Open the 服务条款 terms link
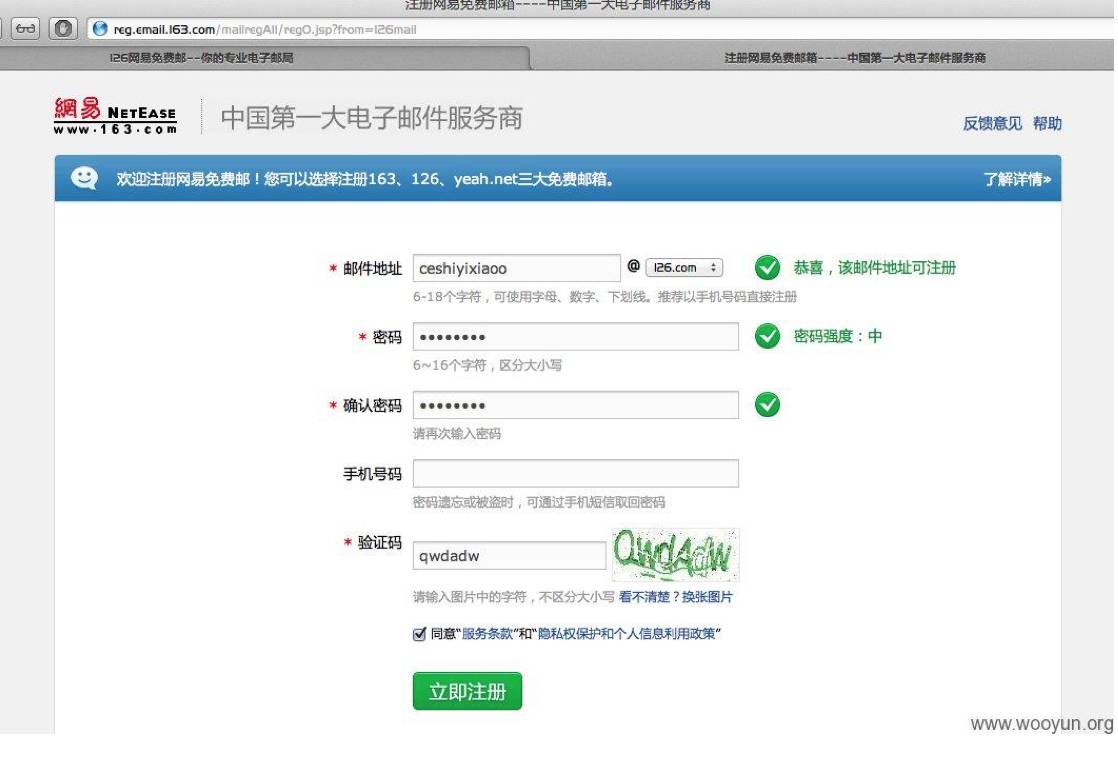Viewport: 1118px width, 760px height. (487, 634)
